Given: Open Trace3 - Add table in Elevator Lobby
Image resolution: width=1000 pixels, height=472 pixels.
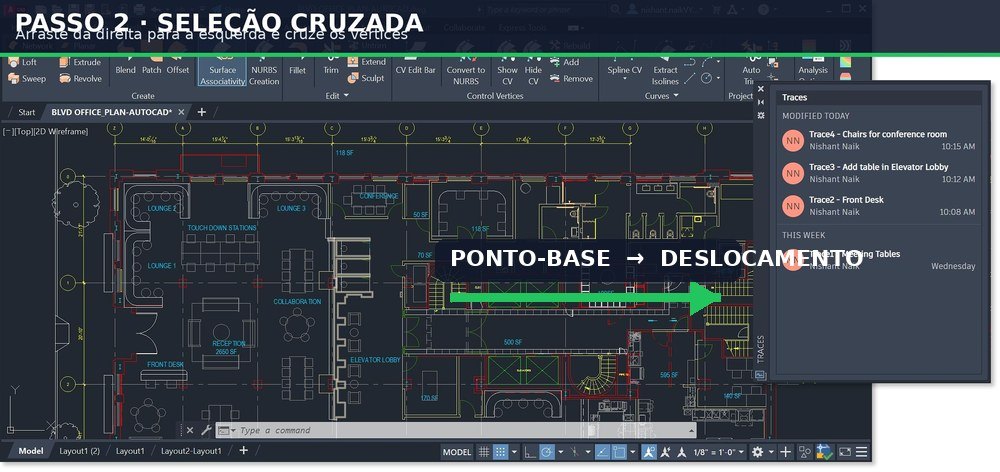Looking at the screenshot, I should 878,173.
